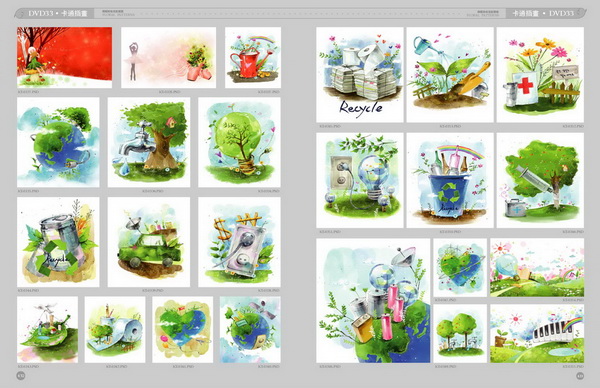
Task: Open the watering can and shovel seedling image
Action: [x=450, y=75]
